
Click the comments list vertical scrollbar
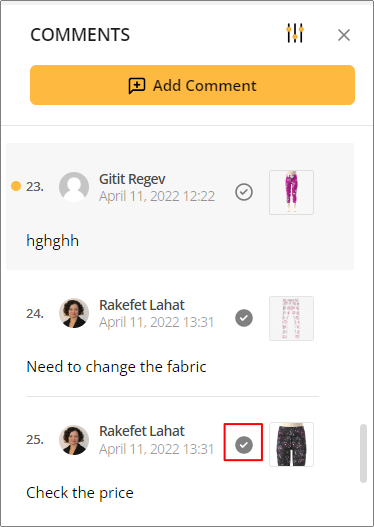coord(363,453)
